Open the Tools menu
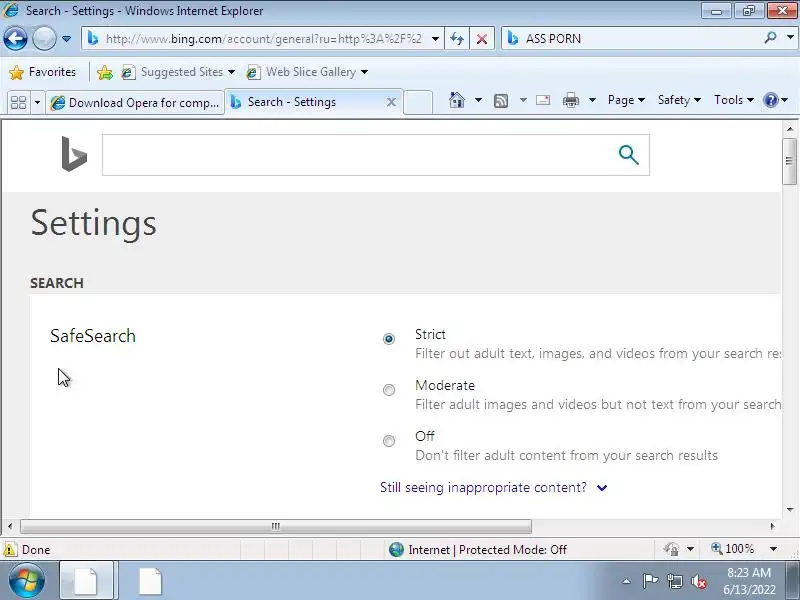 [x=734, y=100]
